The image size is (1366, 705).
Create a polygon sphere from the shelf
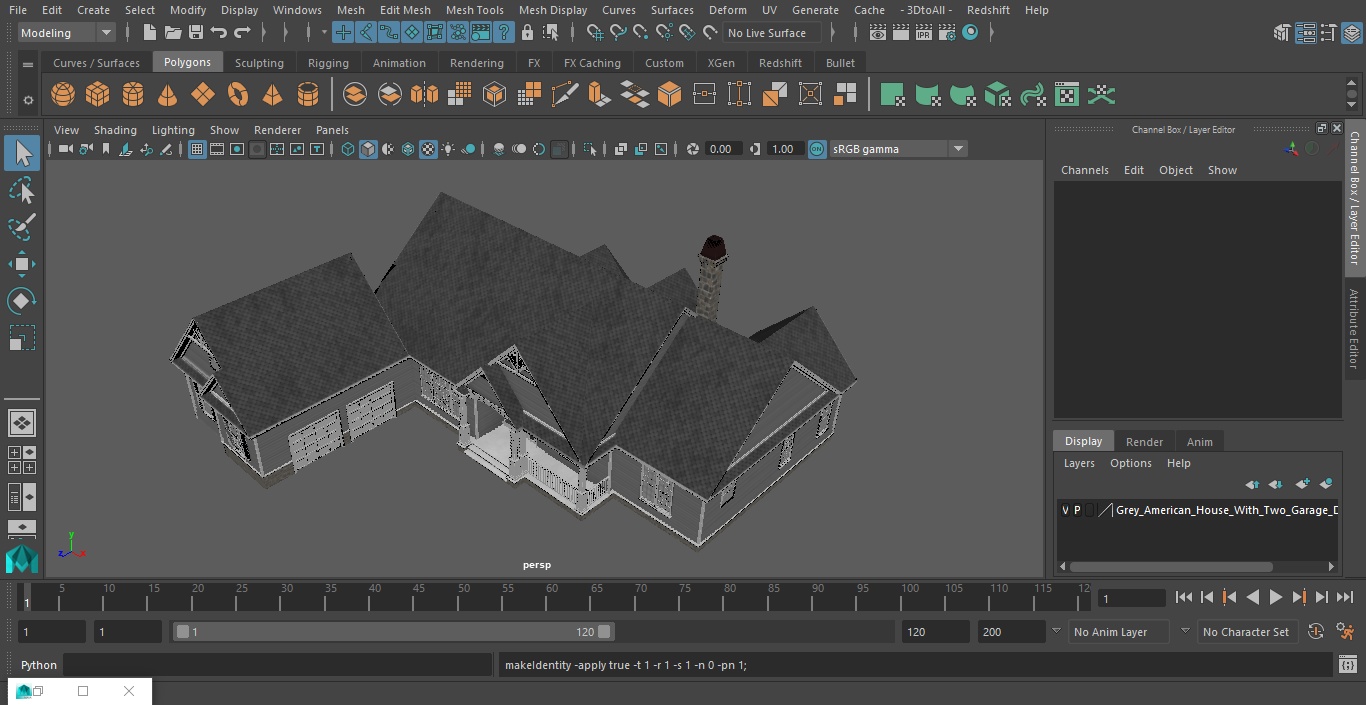click(63, 95)
